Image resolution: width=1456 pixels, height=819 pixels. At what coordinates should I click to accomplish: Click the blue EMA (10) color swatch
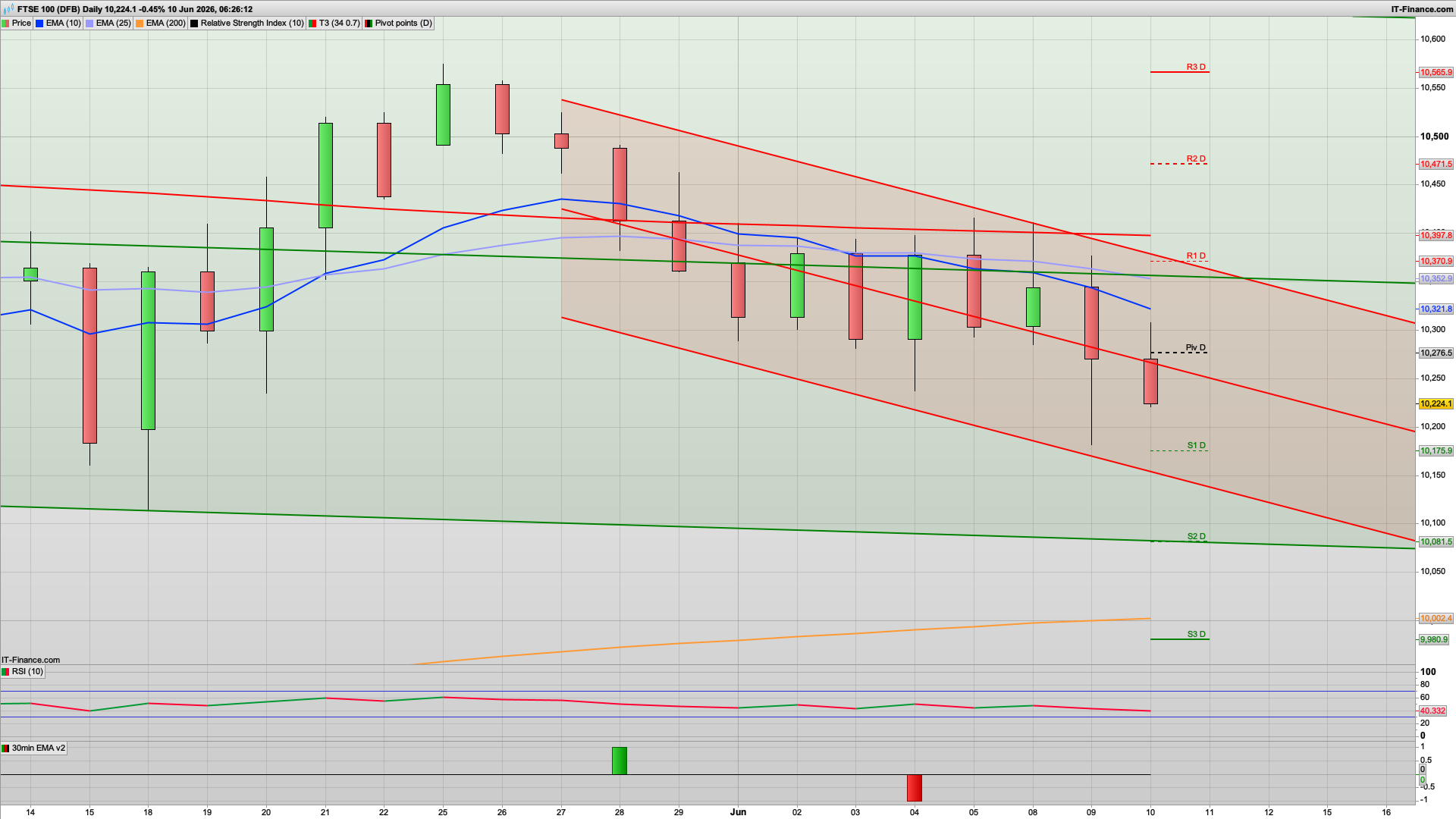pyautogui.click(x=40, y=24)
